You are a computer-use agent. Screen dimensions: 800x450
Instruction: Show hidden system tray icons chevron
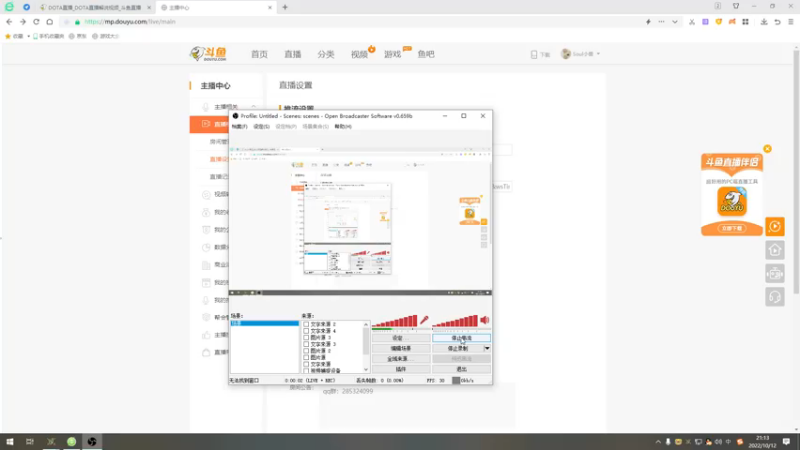pos(658,442)
